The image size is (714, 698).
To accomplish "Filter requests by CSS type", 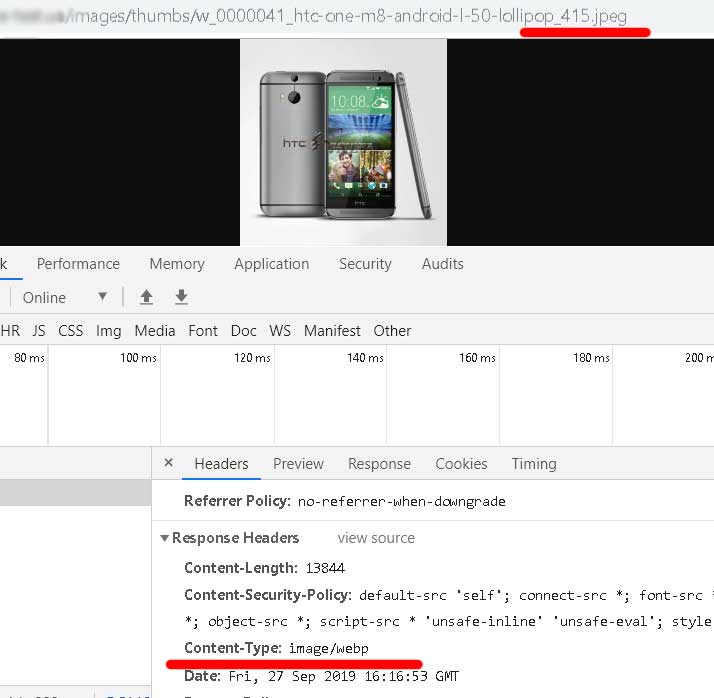I will tap(71, 331).
